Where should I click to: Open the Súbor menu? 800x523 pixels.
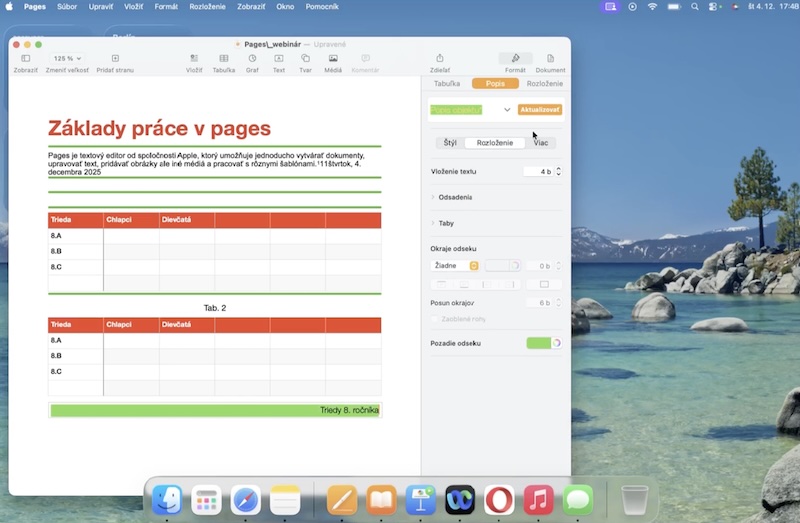(x=67, y=7)
